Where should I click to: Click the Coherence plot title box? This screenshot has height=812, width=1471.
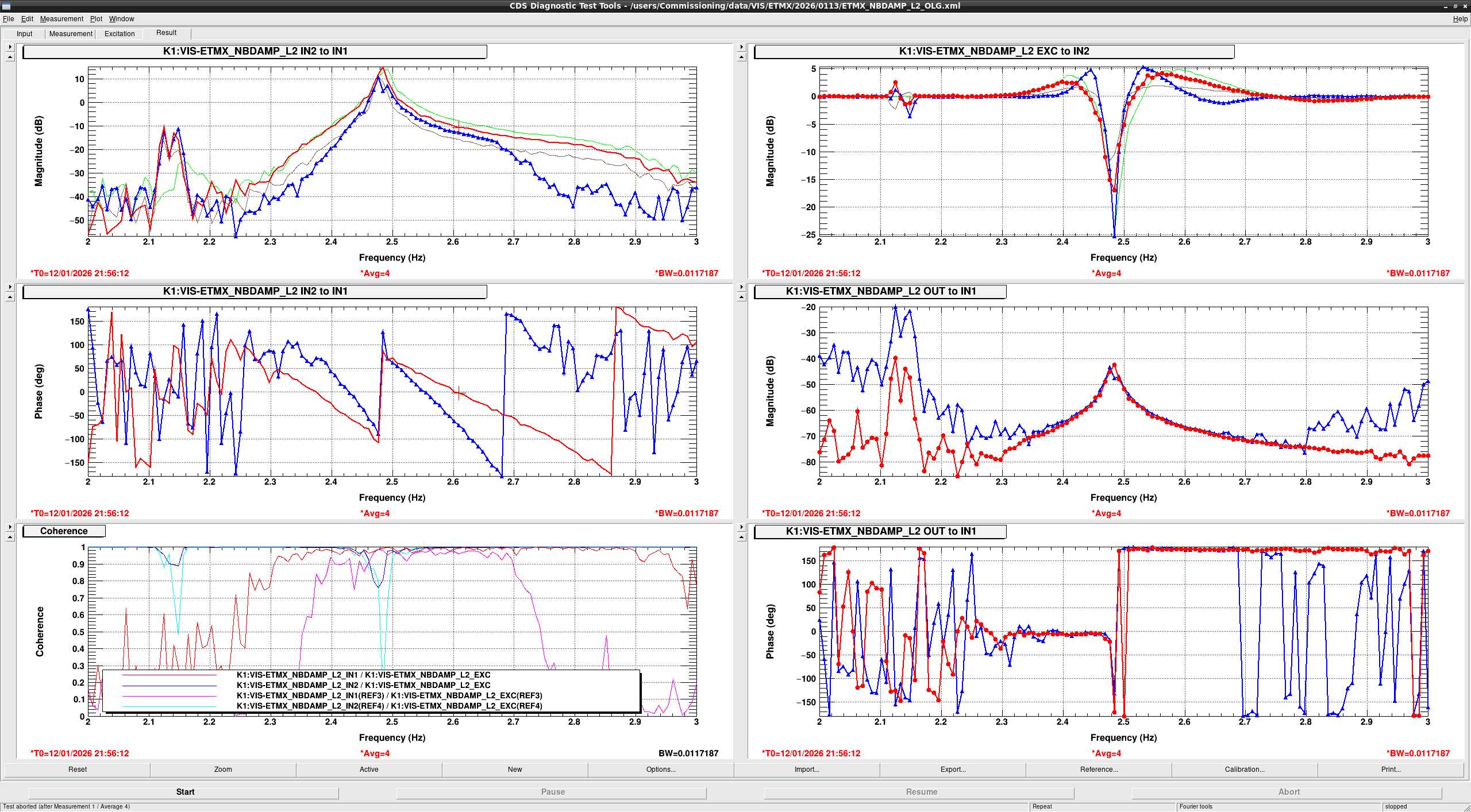(64, 531)
